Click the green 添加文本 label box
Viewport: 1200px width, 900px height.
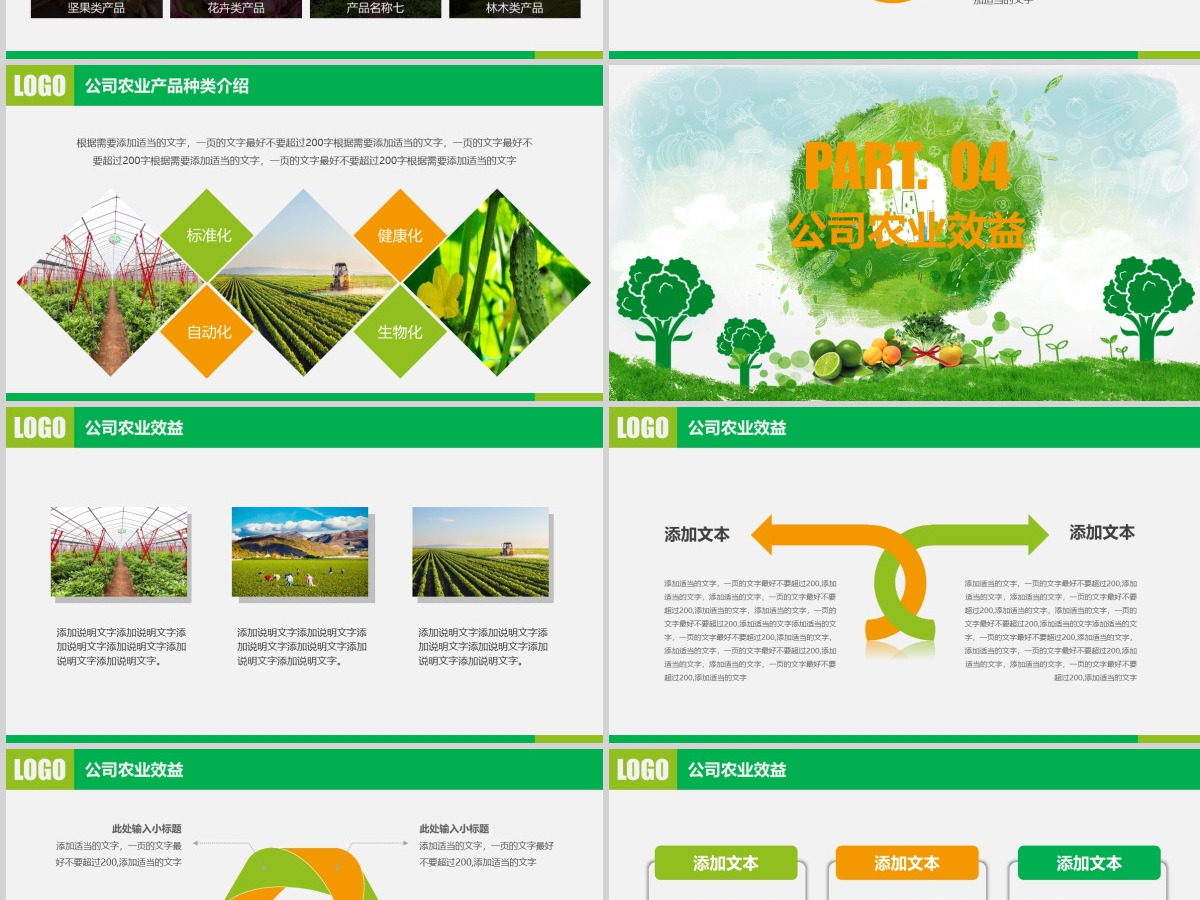[726, 863]
